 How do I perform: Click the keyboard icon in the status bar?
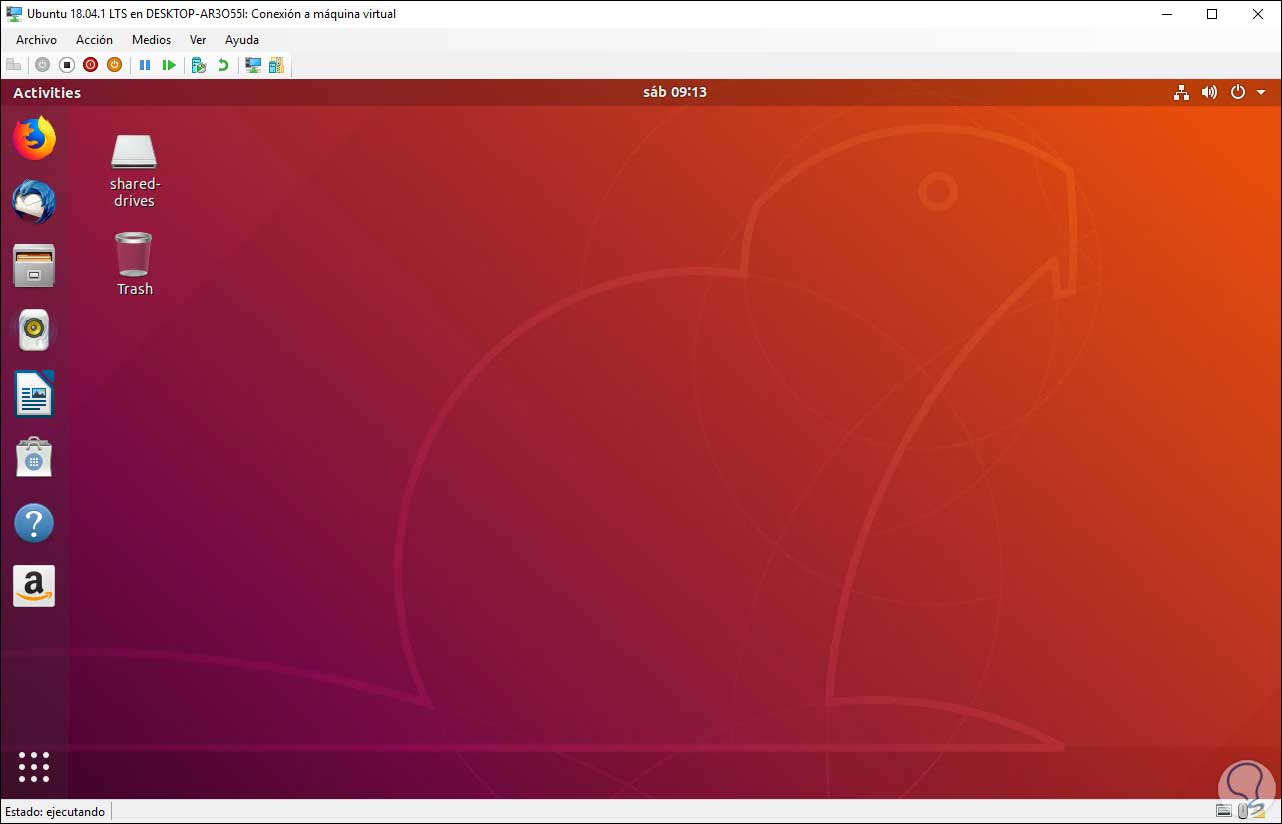tap(1224, 811)
